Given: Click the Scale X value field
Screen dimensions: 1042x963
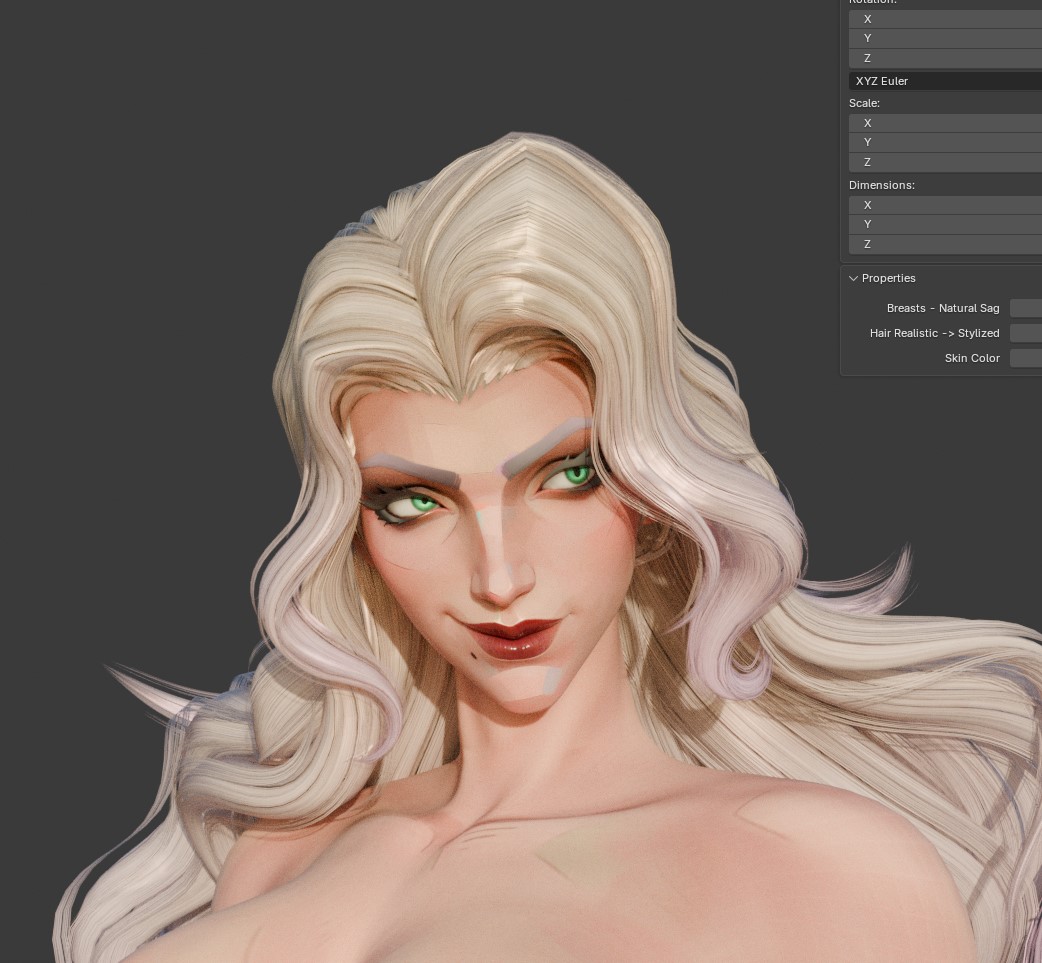Looking at the screenshot, I should pyautogui.click(x=945, y=123).
